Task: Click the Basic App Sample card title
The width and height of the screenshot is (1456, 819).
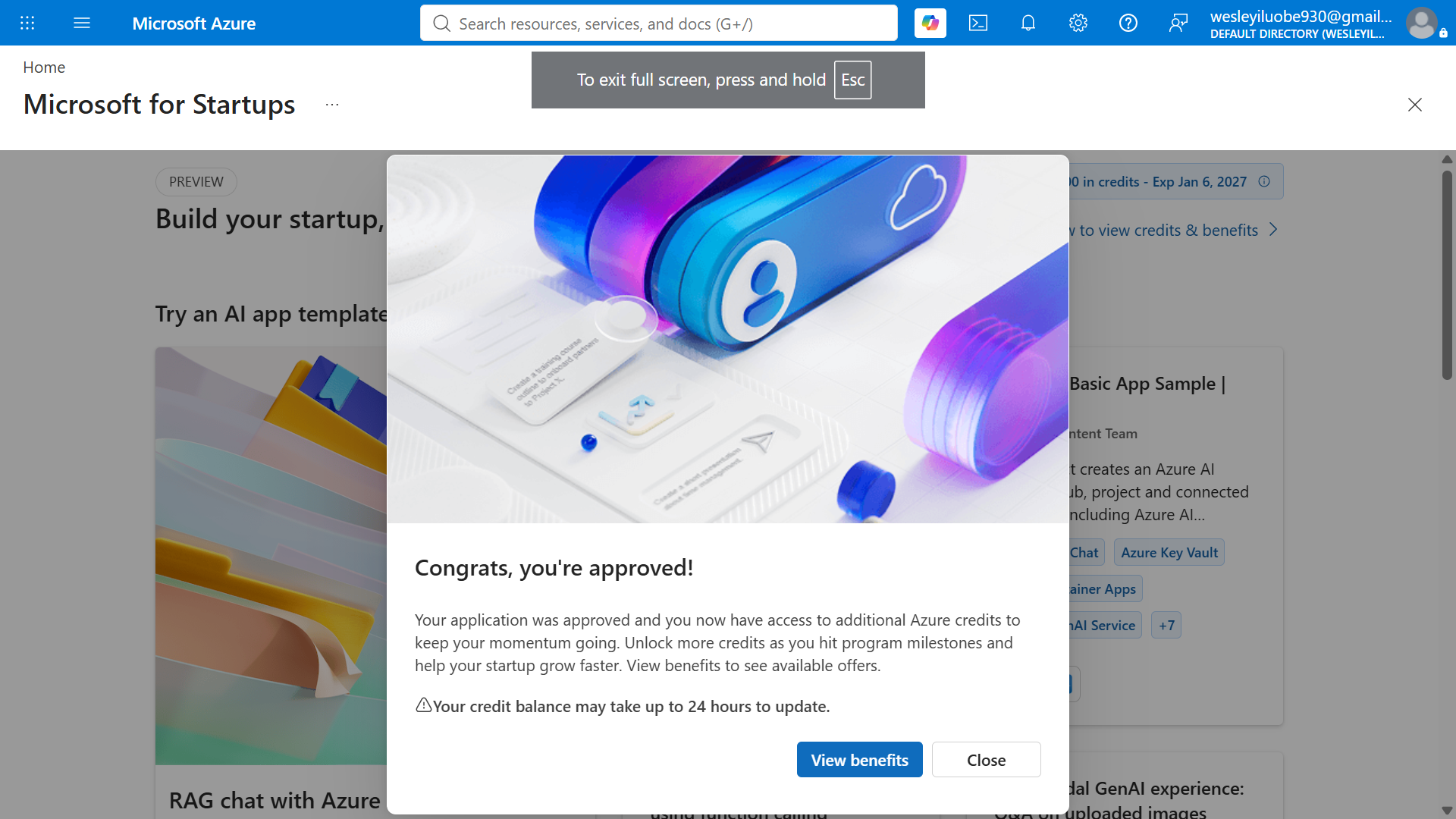Action: point(1147,384)
